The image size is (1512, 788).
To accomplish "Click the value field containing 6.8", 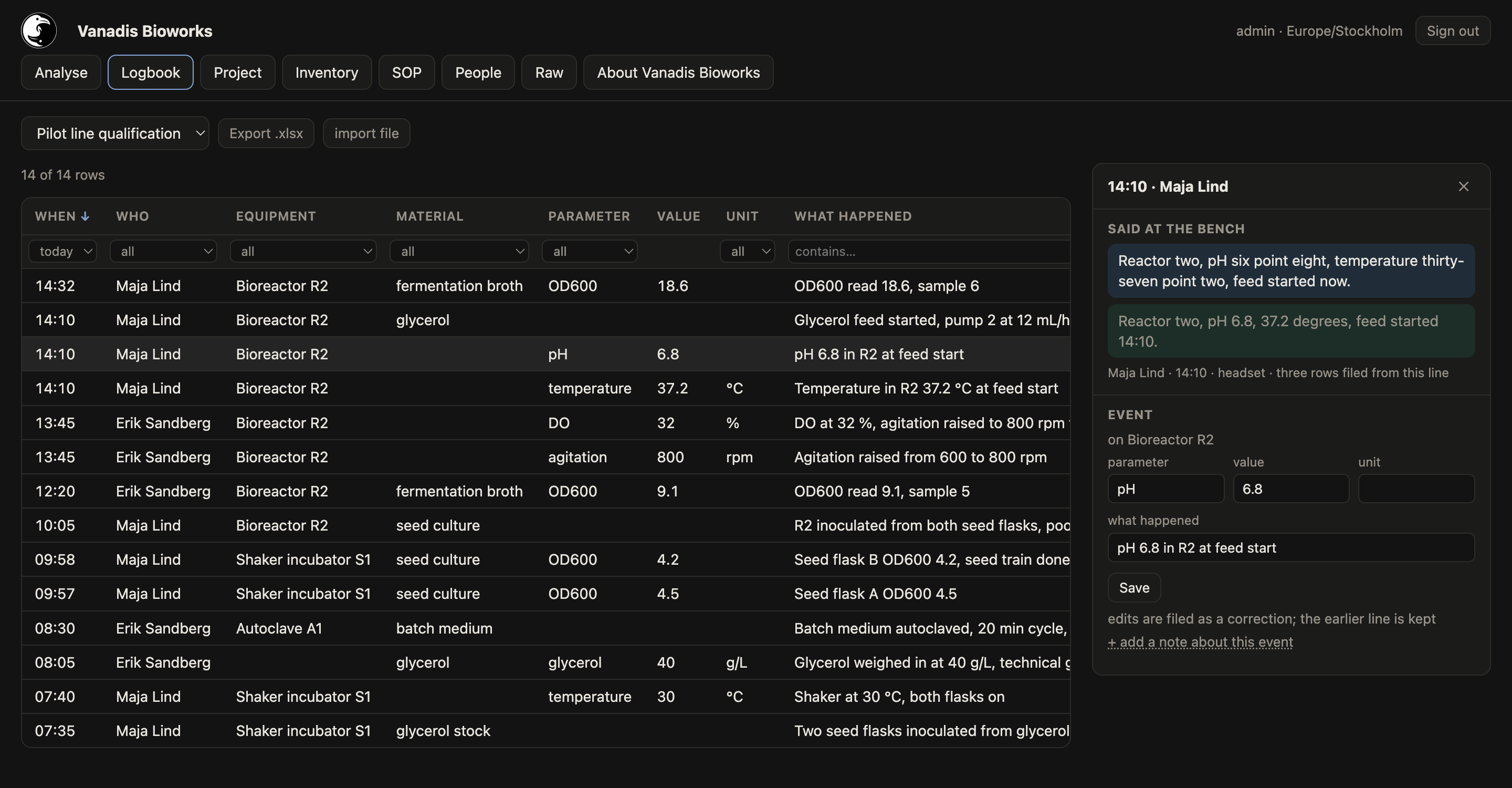I will tap(1291, 489).
